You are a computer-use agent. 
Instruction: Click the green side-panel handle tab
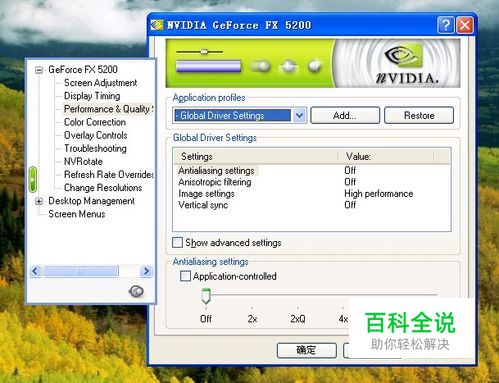point(33,180)
